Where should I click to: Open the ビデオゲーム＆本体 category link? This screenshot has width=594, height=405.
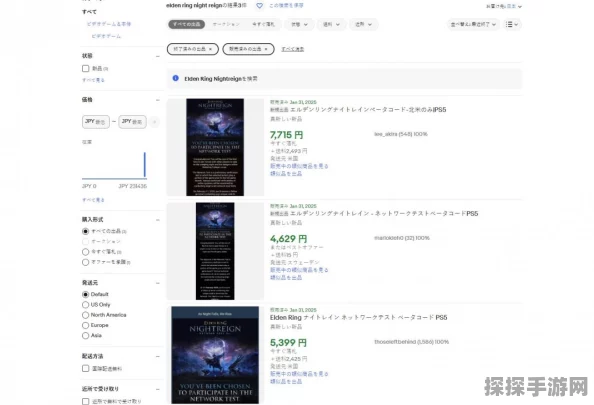click(109, 24)
